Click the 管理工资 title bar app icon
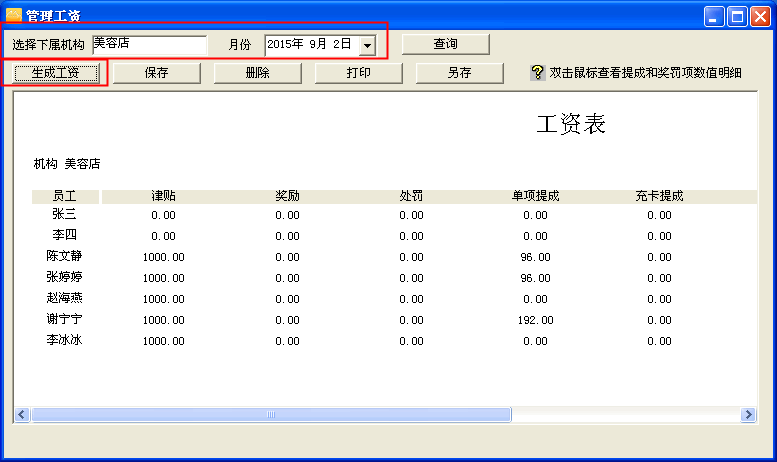The image size is (777, 462). tap(13, 15)
